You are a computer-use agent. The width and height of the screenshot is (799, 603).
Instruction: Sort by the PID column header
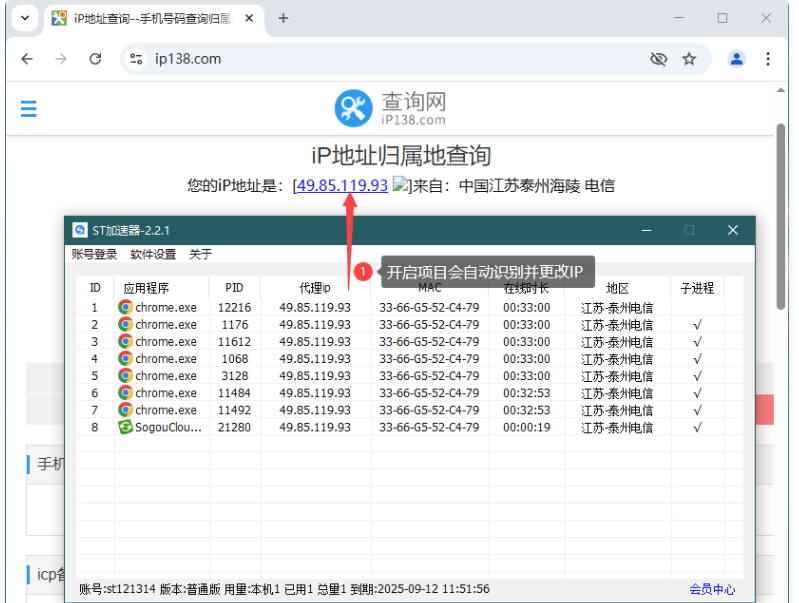coord(234,288)
